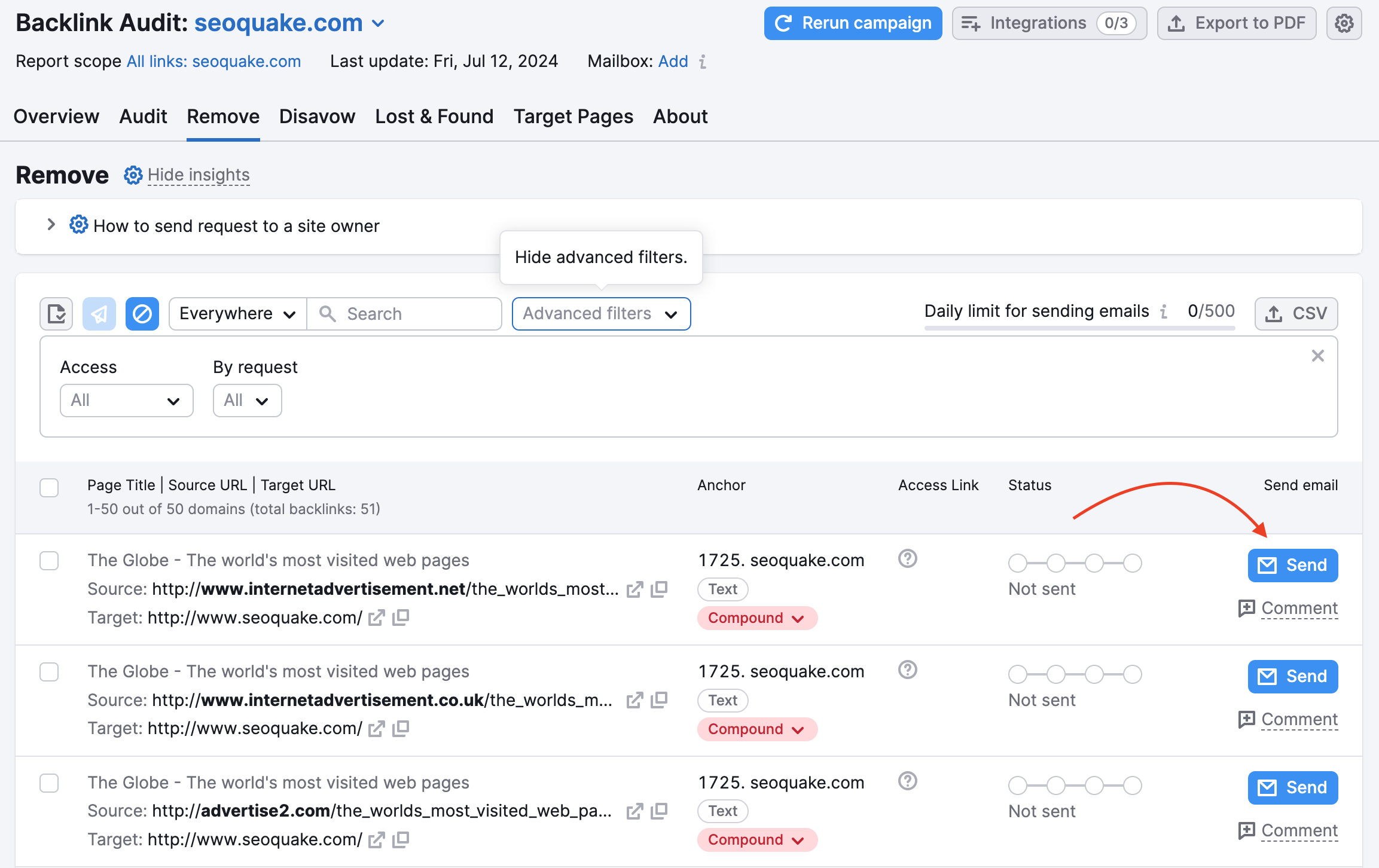
Task: Open advertise2.com source URL externally
Action: coord(634,811)
